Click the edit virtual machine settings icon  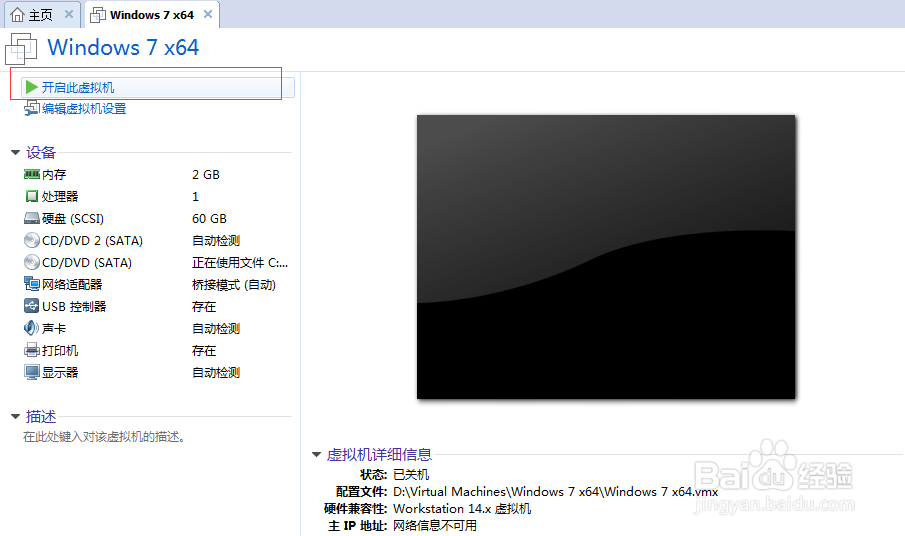click(32, 108)
